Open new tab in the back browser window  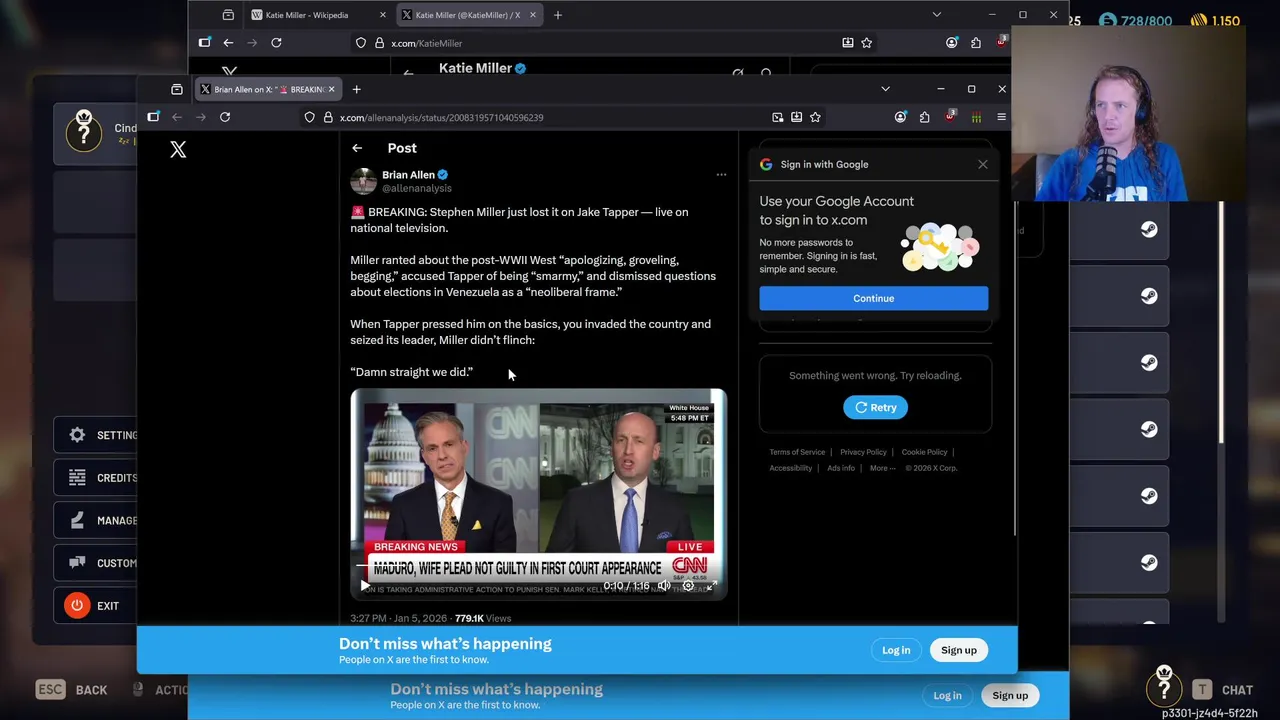pyautogui.click(x=557, y=15)
